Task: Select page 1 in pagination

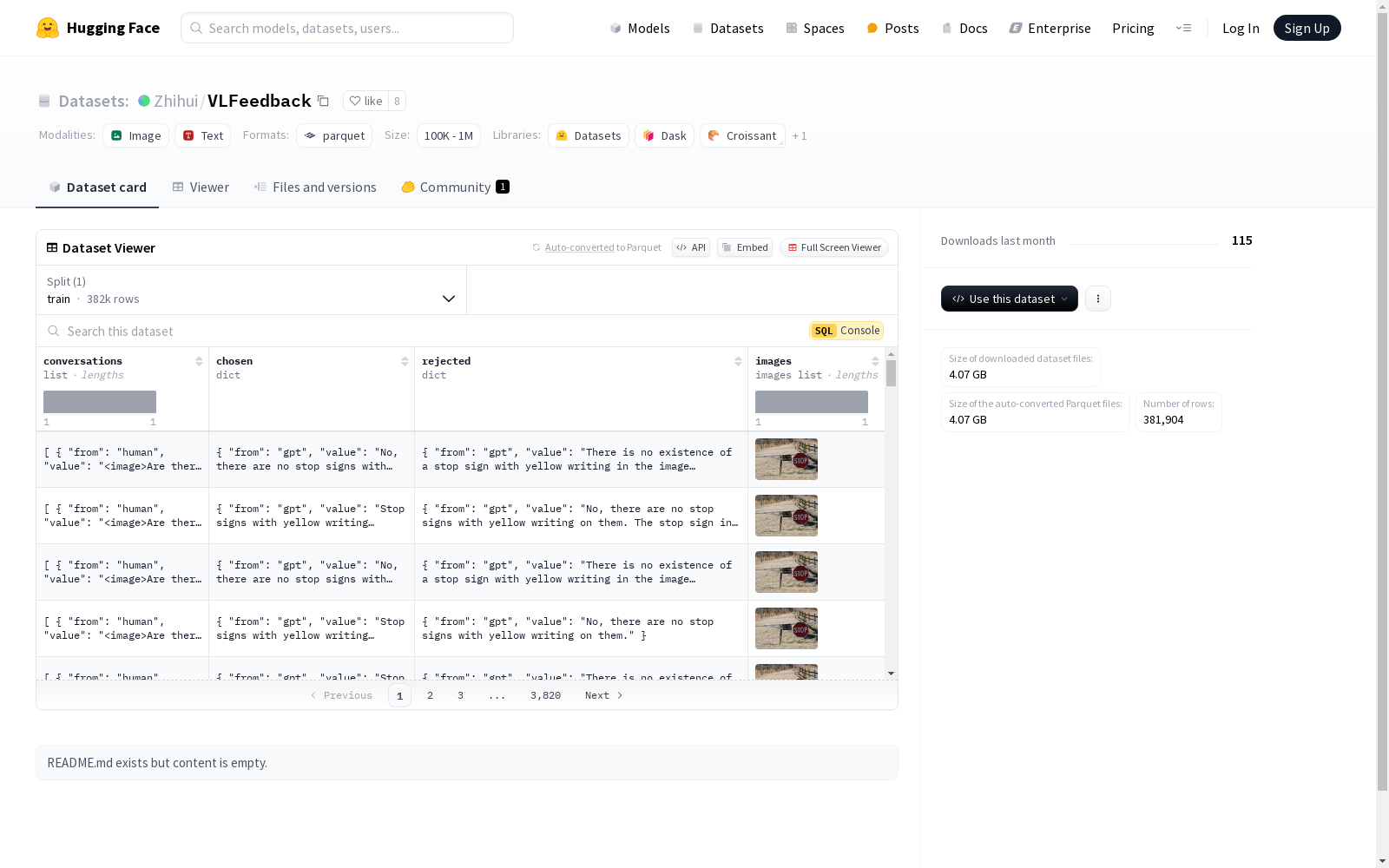Action: click(399, 695)
